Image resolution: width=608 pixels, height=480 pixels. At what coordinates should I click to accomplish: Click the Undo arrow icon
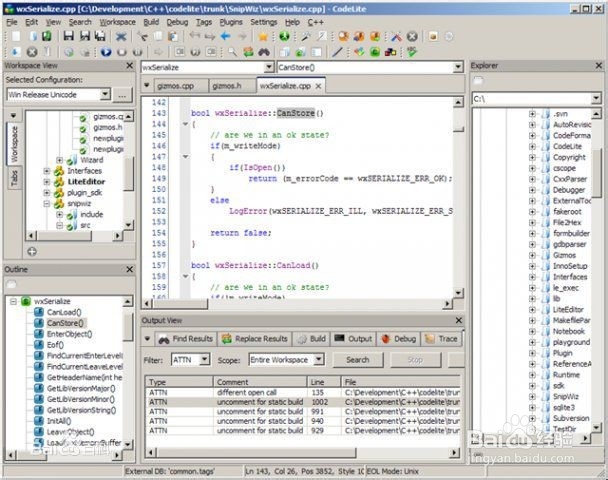tap(195, 36)
